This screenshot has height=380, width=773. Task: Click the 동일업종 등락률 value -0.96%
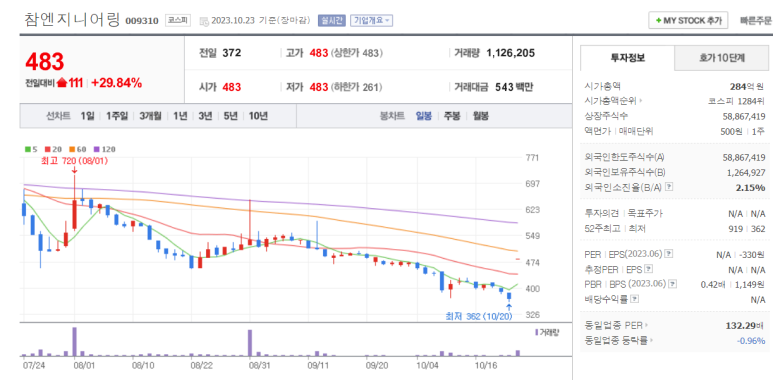(x=751, y=341)
